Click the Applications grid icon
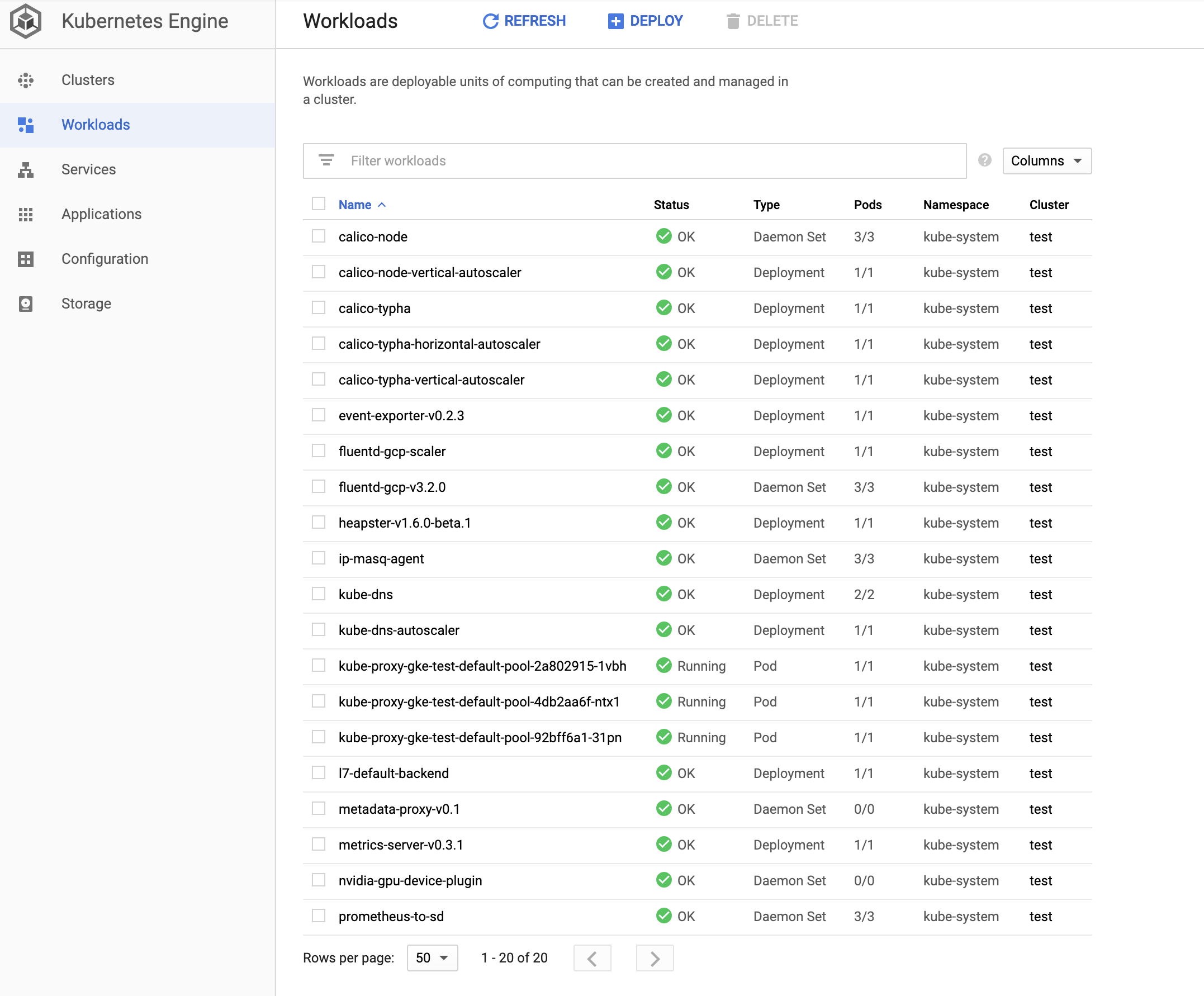The height and width of the screenshot is (996, 1204). [x=26, y=215]
